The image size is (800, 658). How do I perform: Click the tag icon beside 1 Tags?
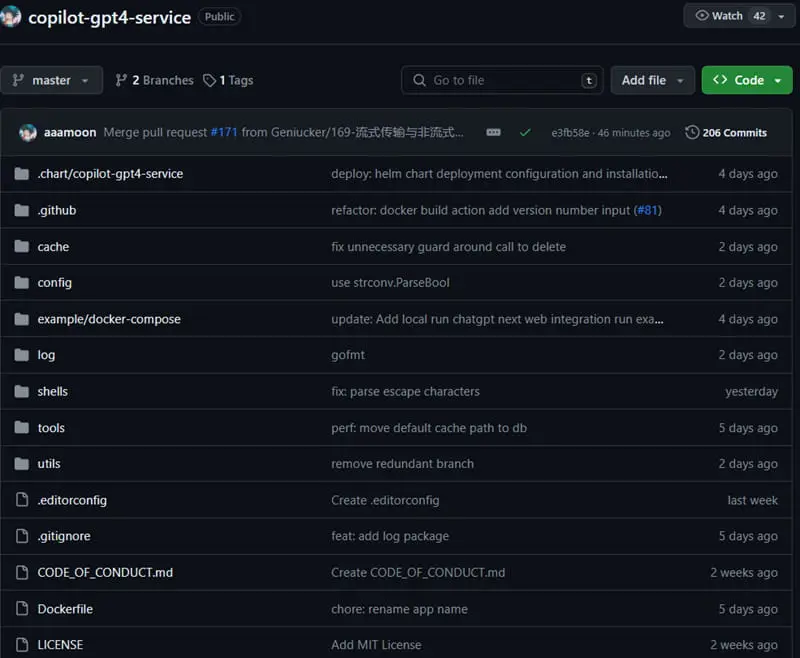pyautogui.click(x=209, y=80)
